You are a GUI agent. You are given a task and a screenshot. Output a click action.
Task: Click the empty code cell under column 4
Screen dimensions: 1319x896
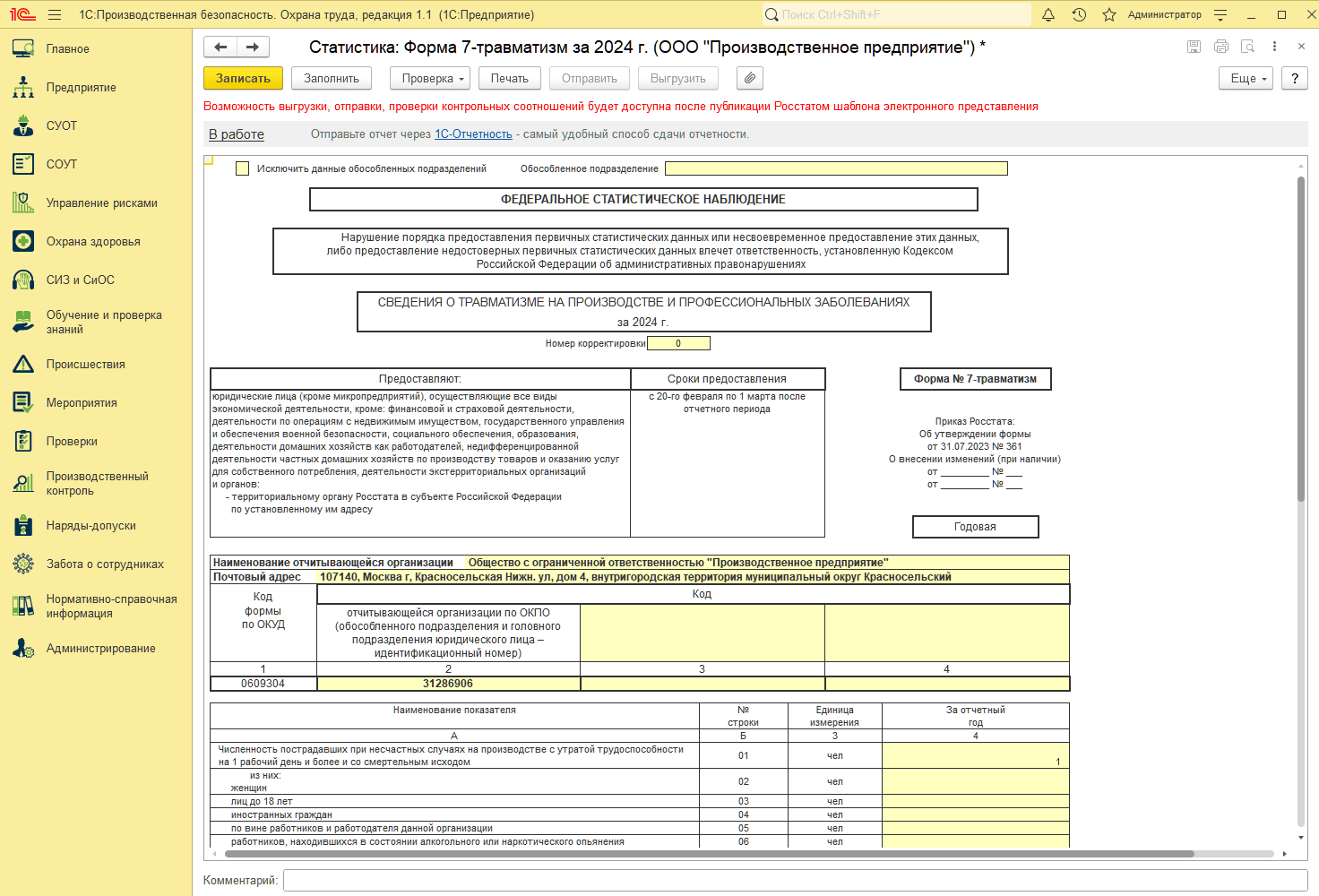(x=947, y=684)
